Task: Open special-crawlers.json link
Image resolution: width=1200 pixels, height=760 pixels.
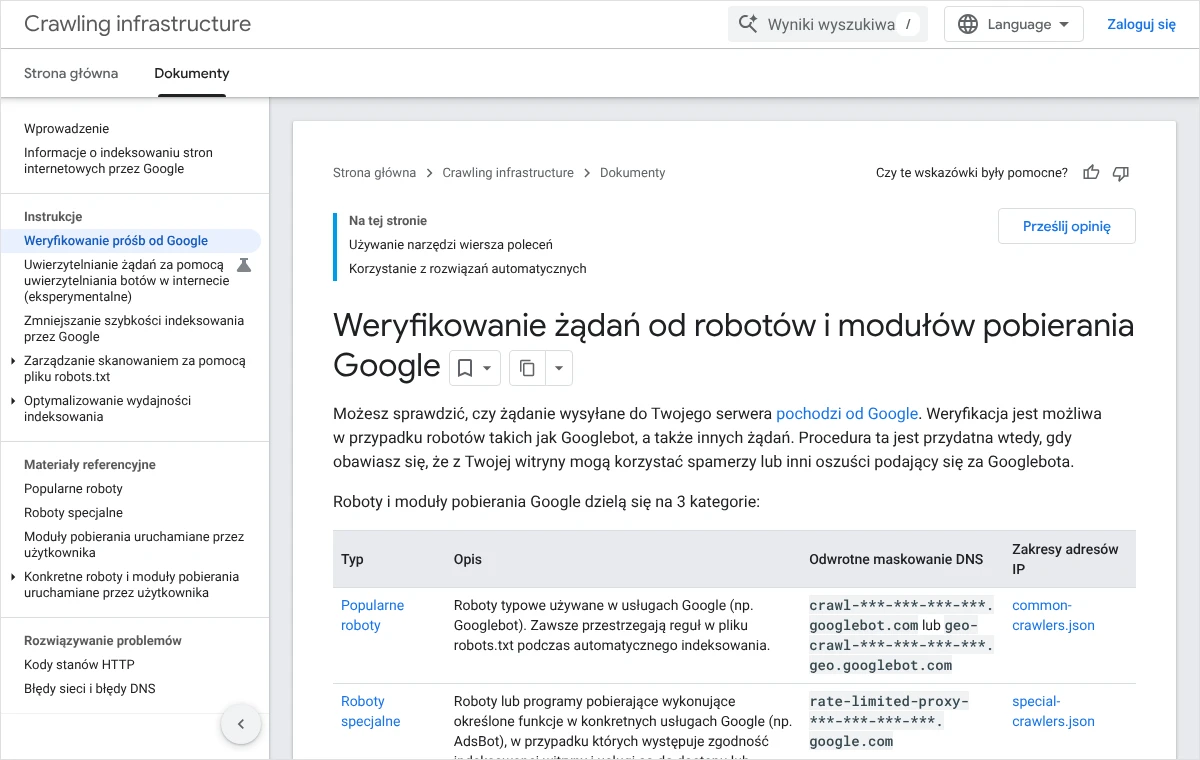Action: (x=1053, y=711)
